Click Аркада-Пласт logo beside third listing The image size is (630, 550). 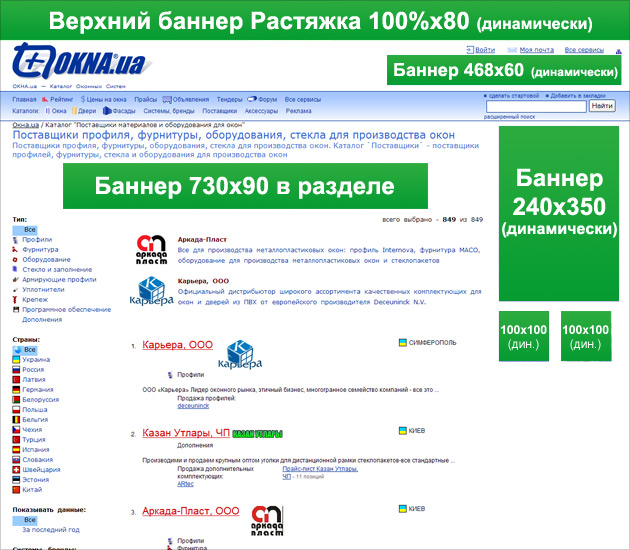[267, 521]
